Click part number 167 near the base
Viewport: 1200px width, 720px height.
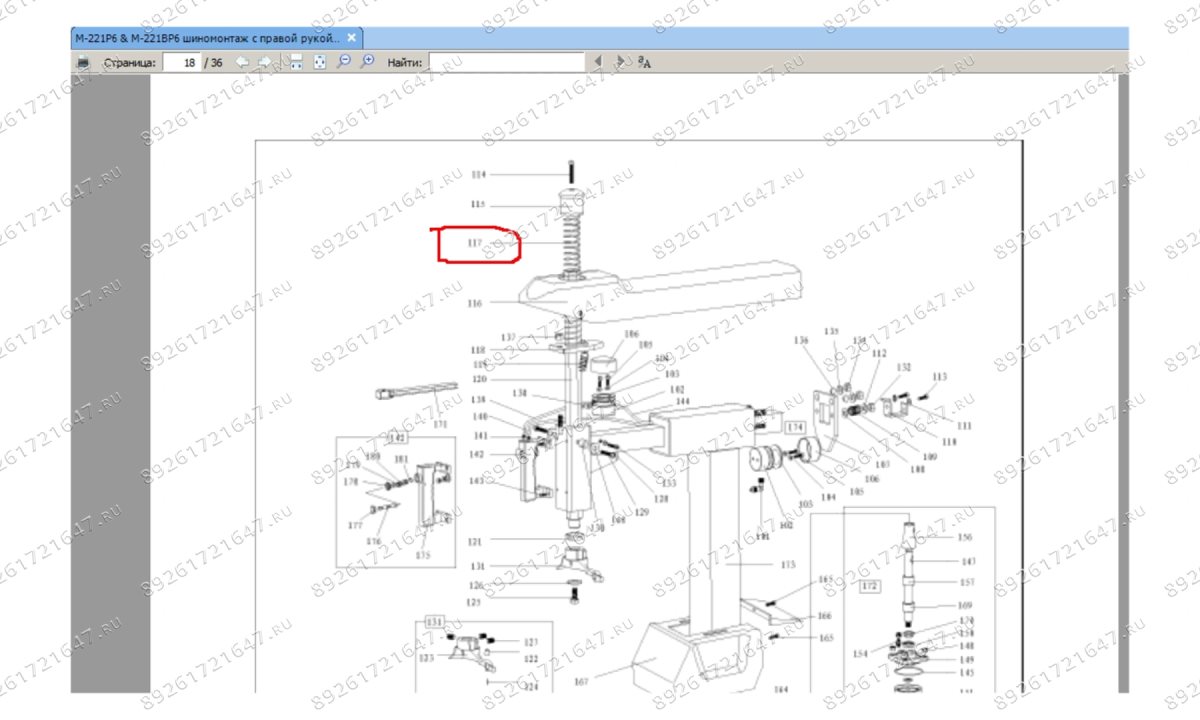tap(582, 682)
